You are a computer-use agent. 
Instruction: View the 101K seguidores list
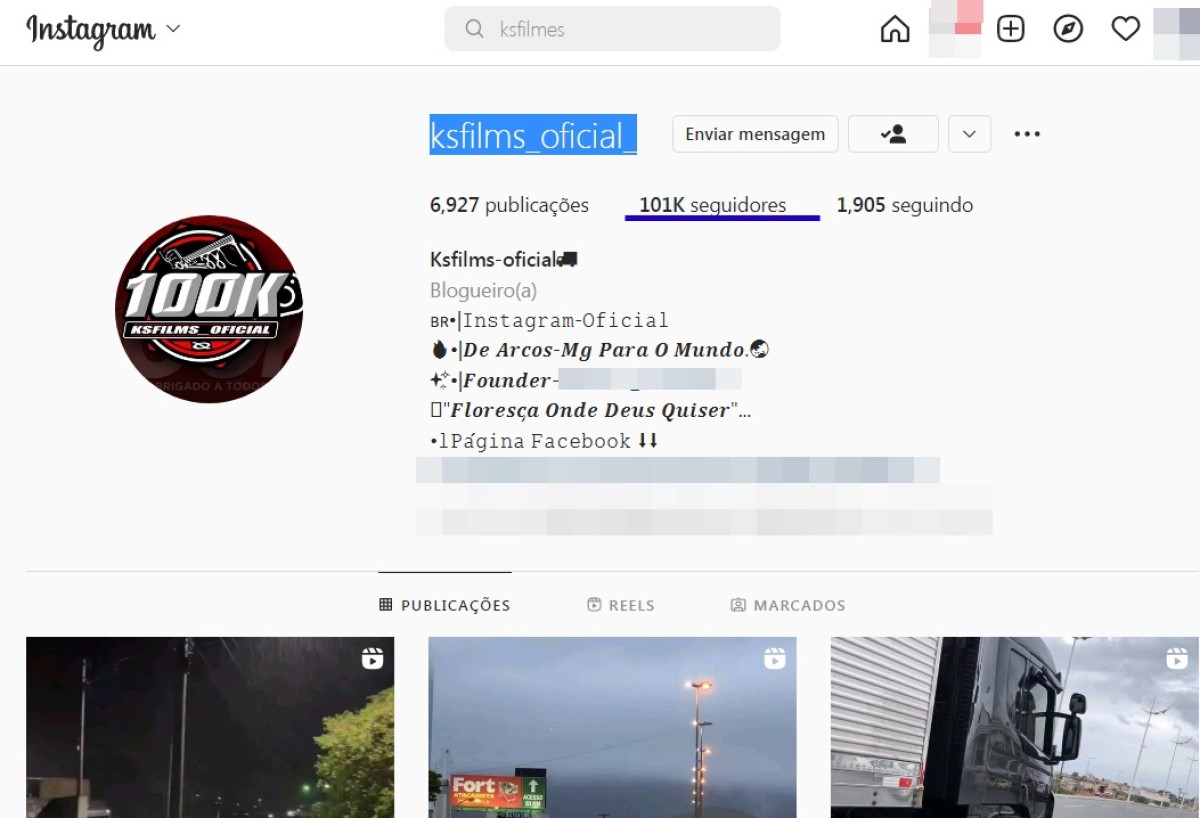coord(712,205)
